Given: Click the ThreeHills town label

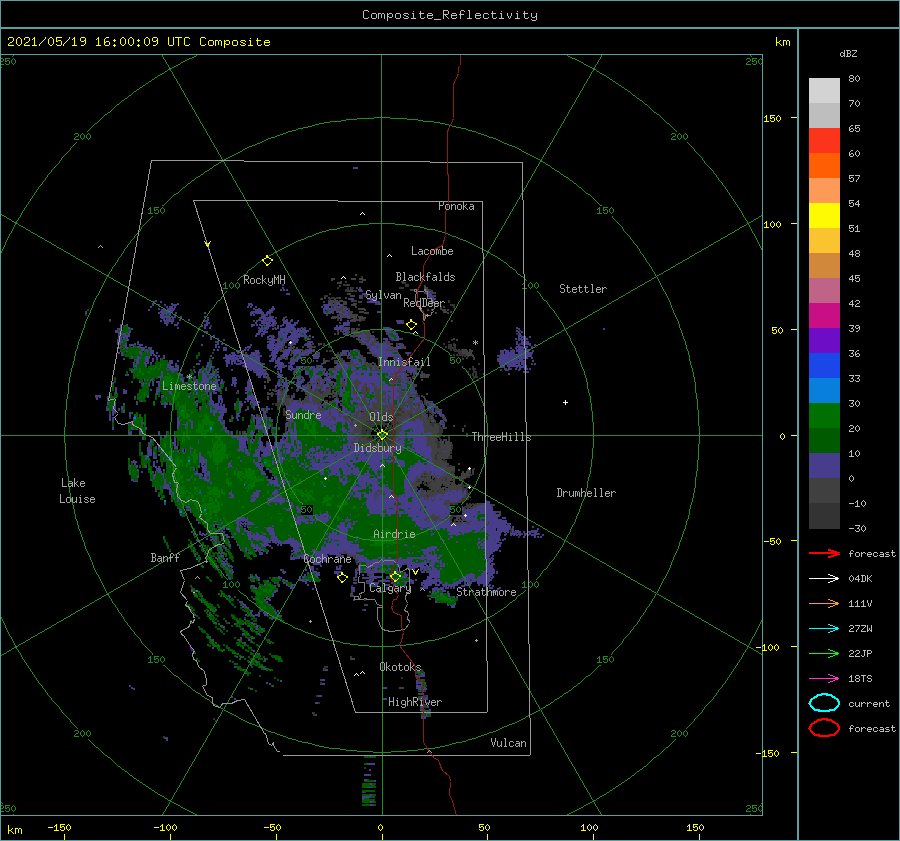Looking at the screenshot, I should pyautogui.click(x=502, y=437).
